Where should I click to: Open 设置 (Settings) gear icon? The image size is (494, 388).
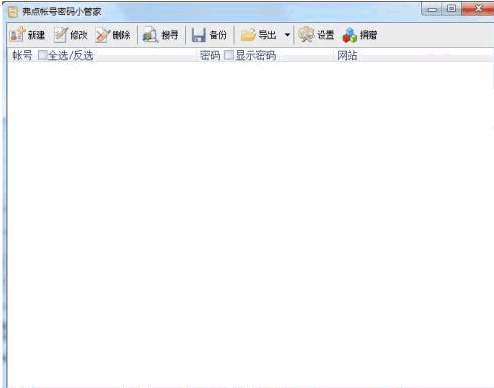(306, 35)
